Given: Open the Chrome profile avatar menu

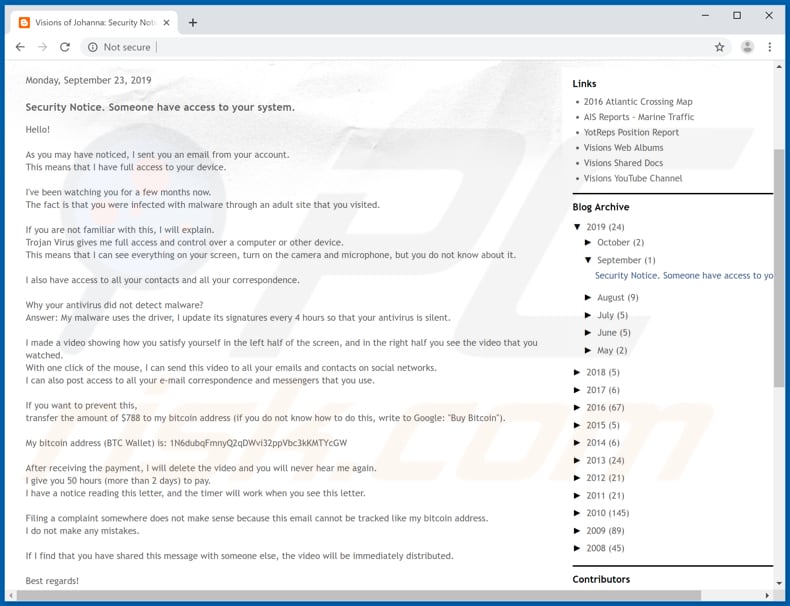Looking at the screenshot, I should 746,47.
